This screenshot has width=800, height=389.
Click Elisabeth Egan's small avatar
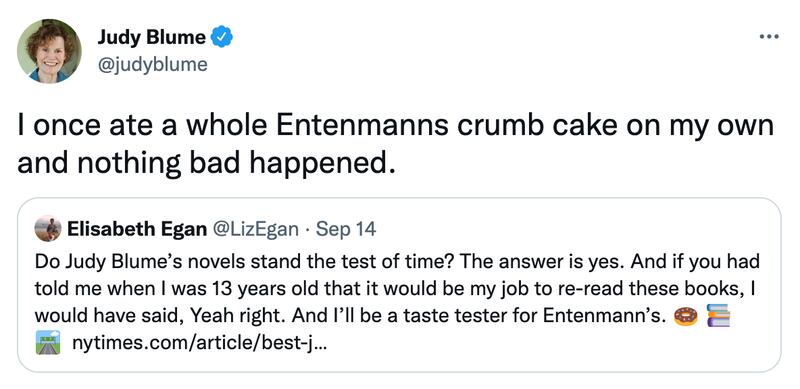click(x=47, y=228)
